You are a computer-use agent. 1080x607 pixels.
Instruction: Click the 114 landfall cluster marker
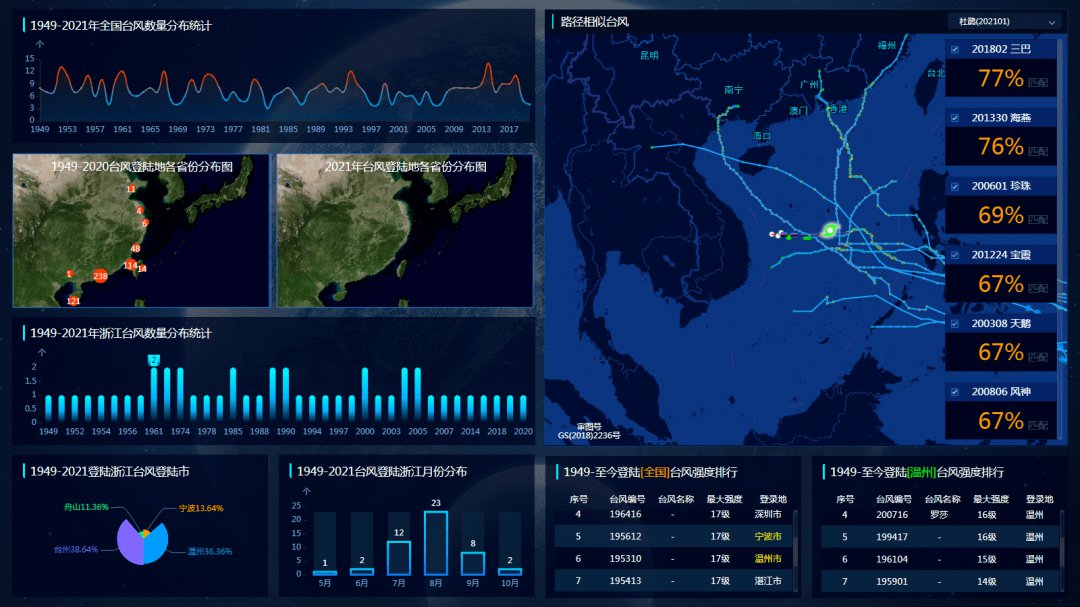click(130, 265)
